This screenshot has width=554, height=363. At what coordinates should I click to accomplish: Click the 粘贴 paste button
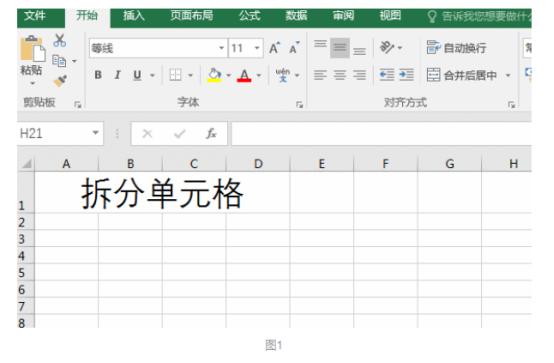(32, 60)
